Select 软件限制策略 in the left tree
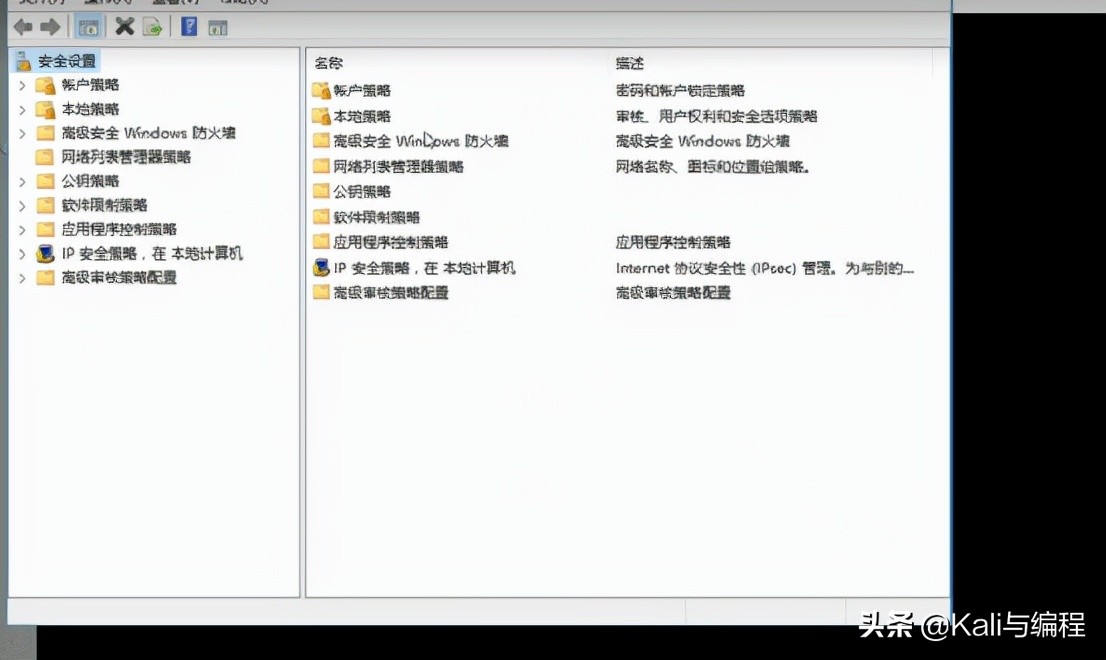This screenshot has height=660, width=1106. [x=104, y=205]
